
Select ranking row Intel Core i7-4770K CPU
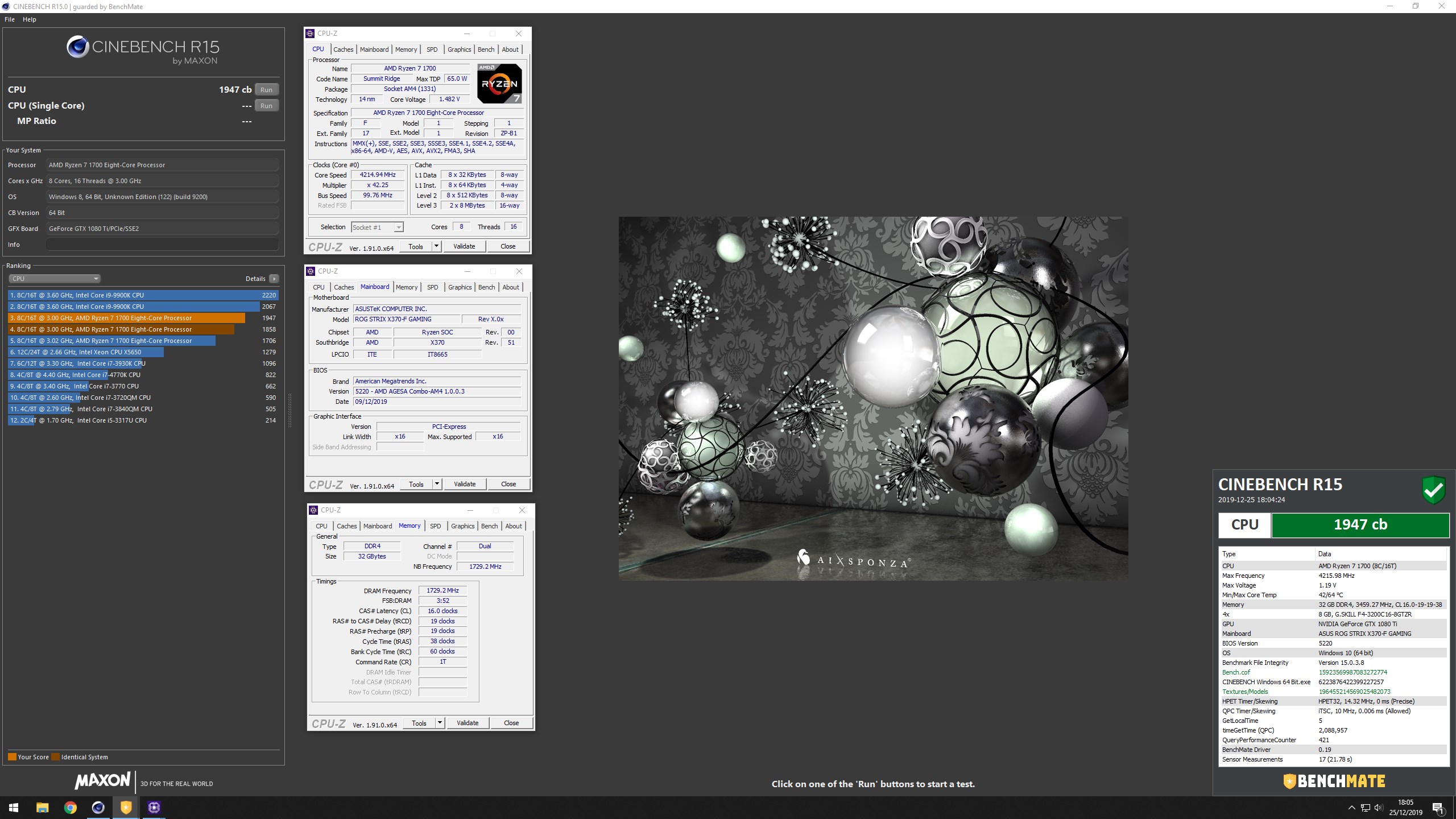[143, 375]
